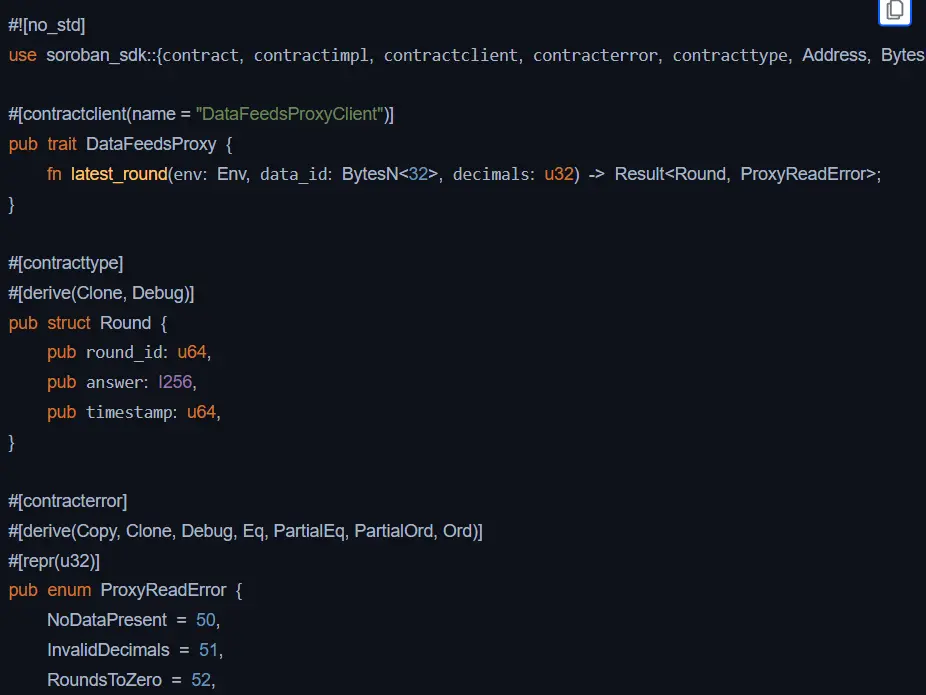
Task: Click the 'enum' keyword before ProxyReadError
Action: [x=69, y=590]
